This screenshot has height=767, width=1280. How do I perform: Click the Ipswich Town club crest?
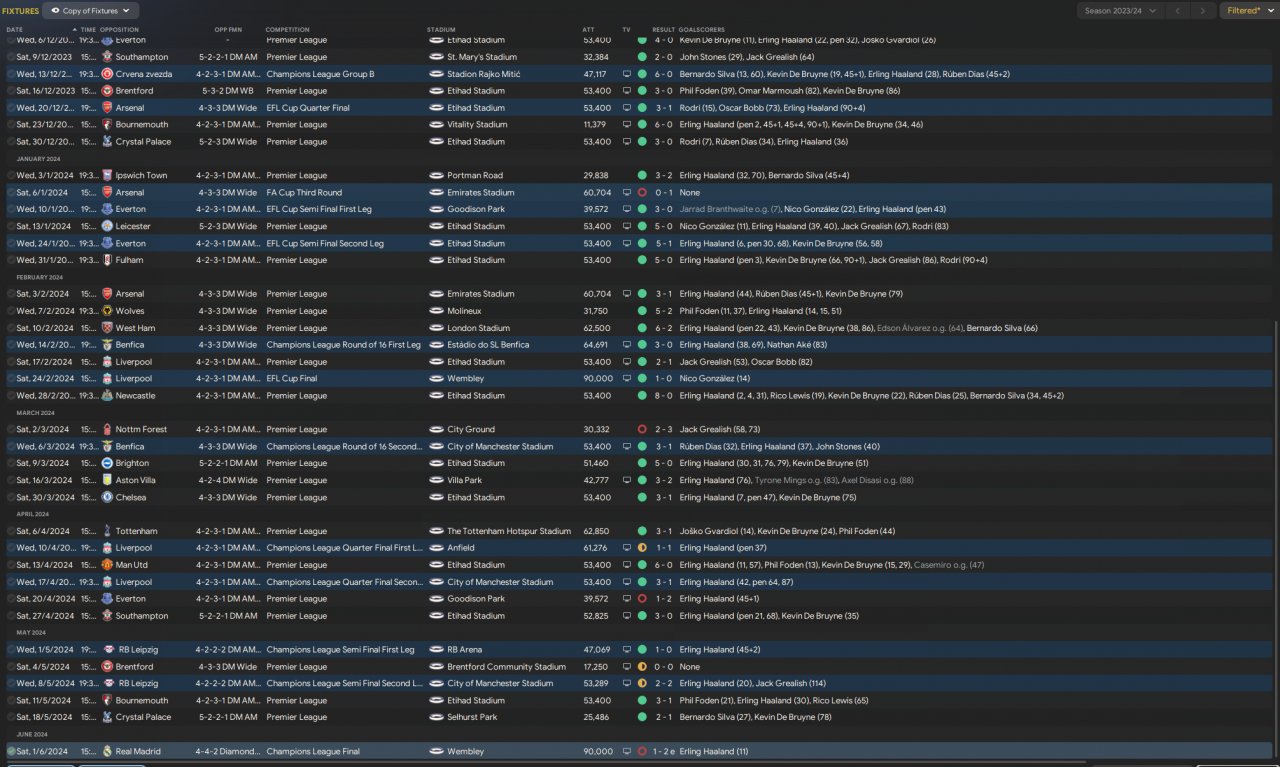click(107, 175)
